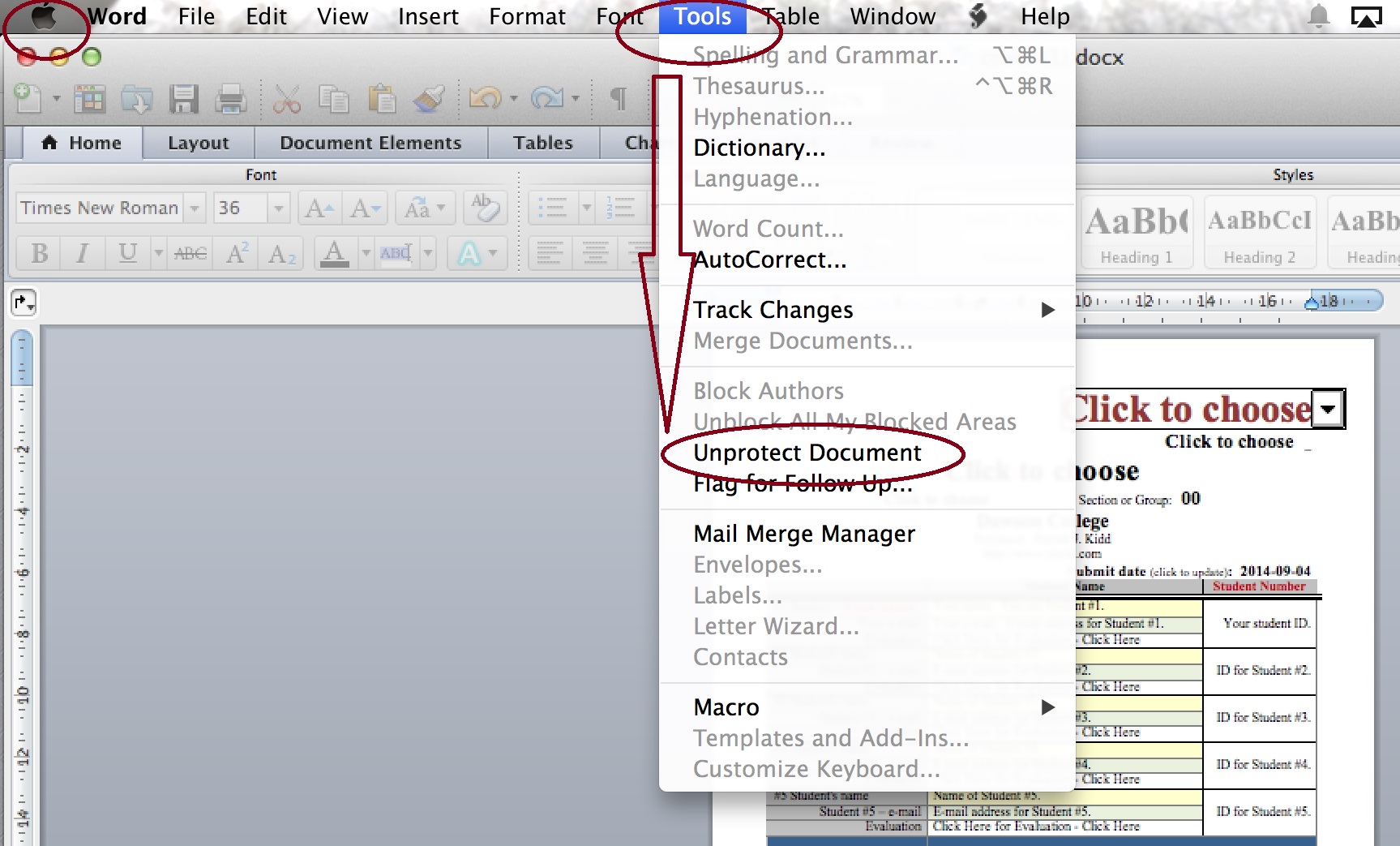1400x846 pixels.
Task: Switch to the Tables ribbon tab
Action: [x=543, y=143]
